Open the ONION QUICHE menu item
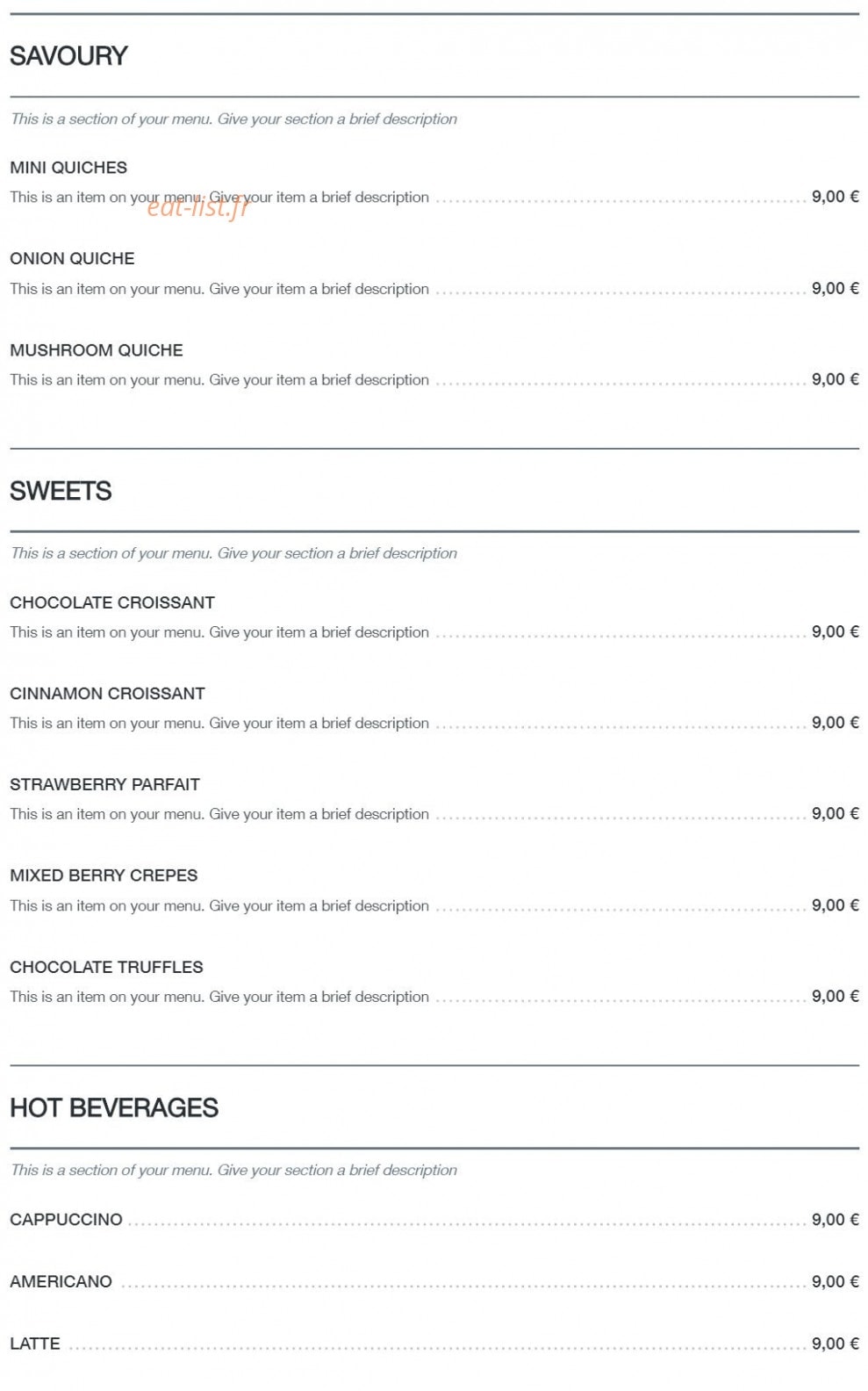The width and height of the screenshot is (868, 1391). click(72, 259)
